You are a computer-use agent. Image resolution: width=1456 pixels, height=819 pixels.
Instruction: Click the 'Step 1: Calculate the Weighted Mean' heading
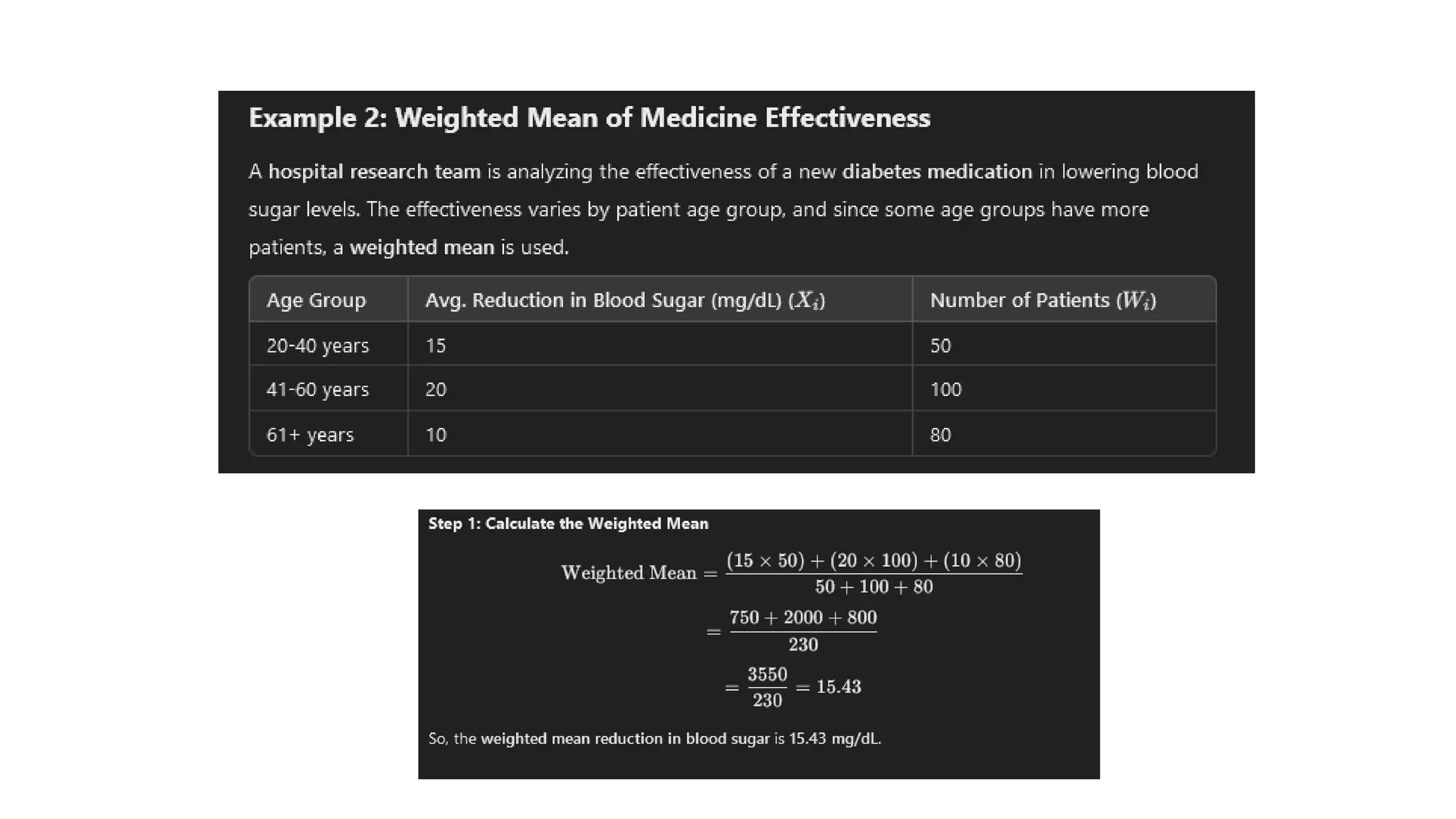567,524
